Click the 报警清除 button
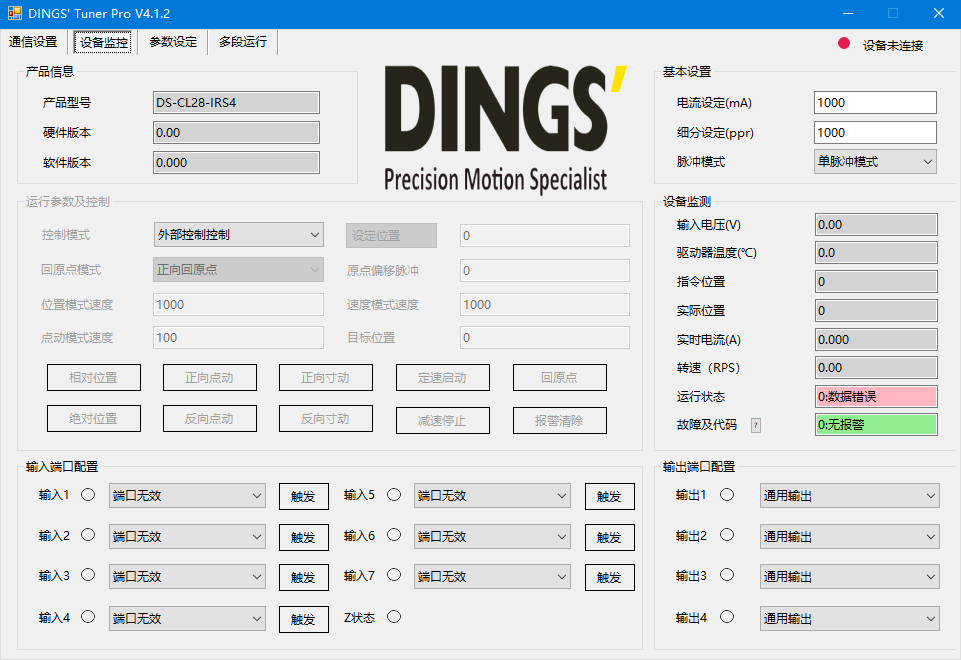 coord(560,420)
